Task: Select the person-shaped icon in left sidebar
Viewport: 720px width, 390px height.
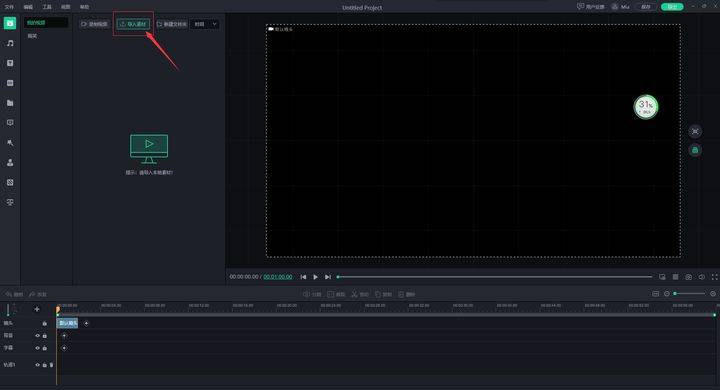Action: [x=10, y=163]
